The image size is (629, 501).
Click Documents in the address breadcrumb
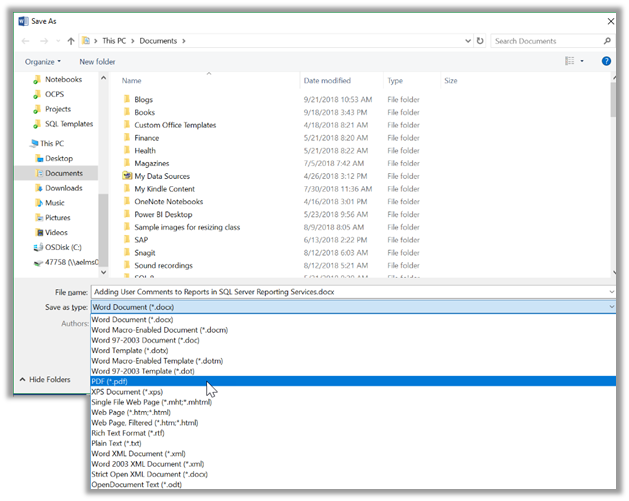tap(157, 41)
